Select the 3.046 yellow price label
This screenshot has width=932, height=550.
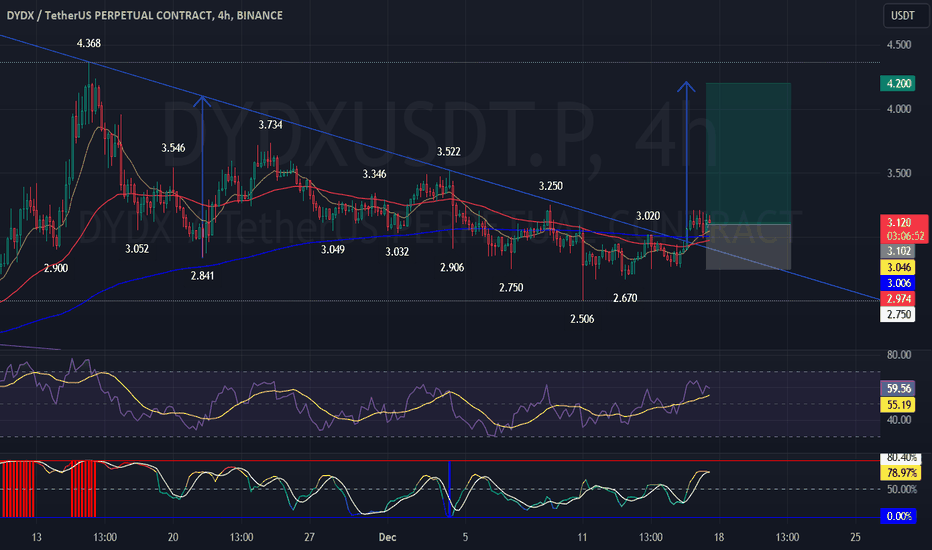[898, 267]
